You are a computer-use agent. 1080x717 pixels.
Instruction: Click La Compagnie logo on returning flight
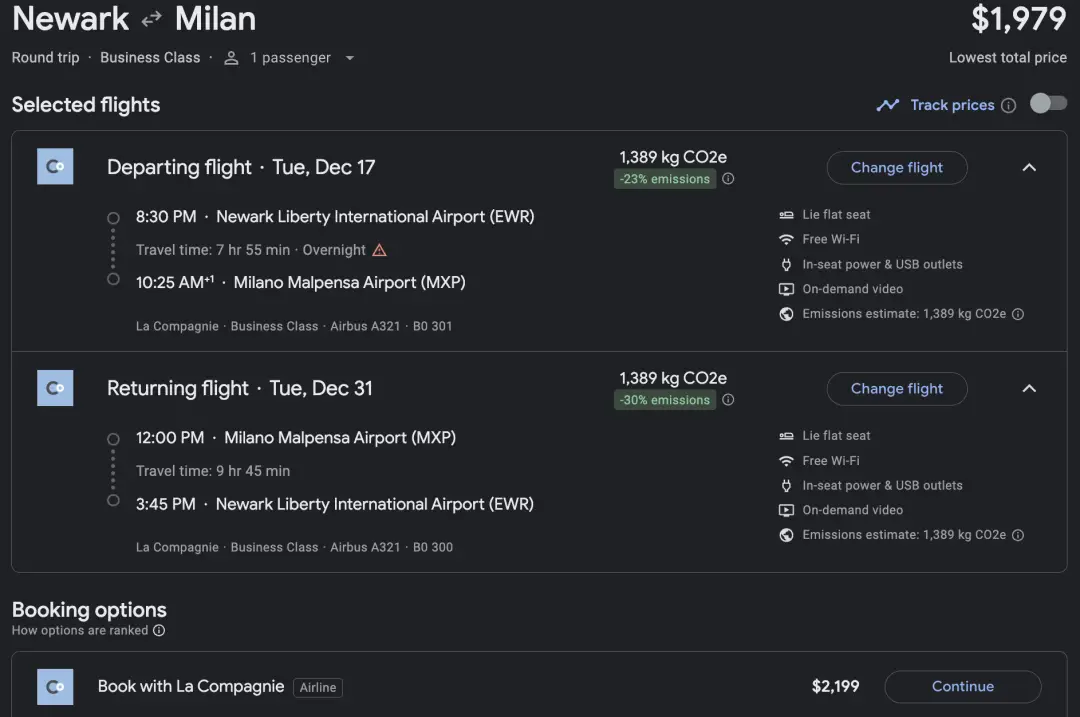[55, 388]
